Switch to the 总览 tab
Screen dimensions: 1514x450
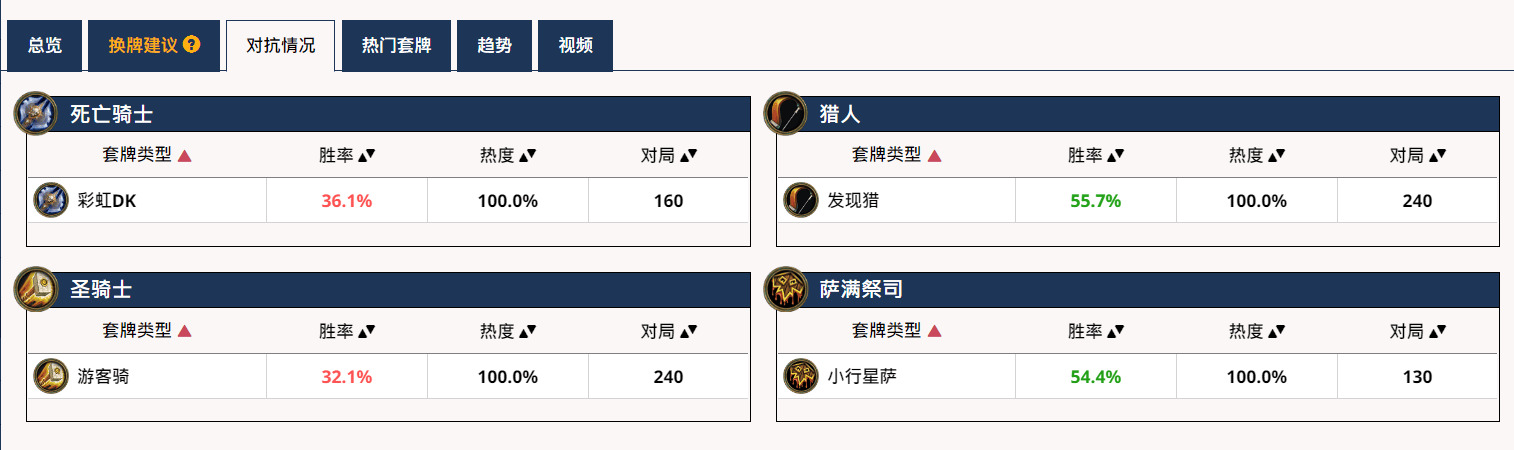click(44, 46)
